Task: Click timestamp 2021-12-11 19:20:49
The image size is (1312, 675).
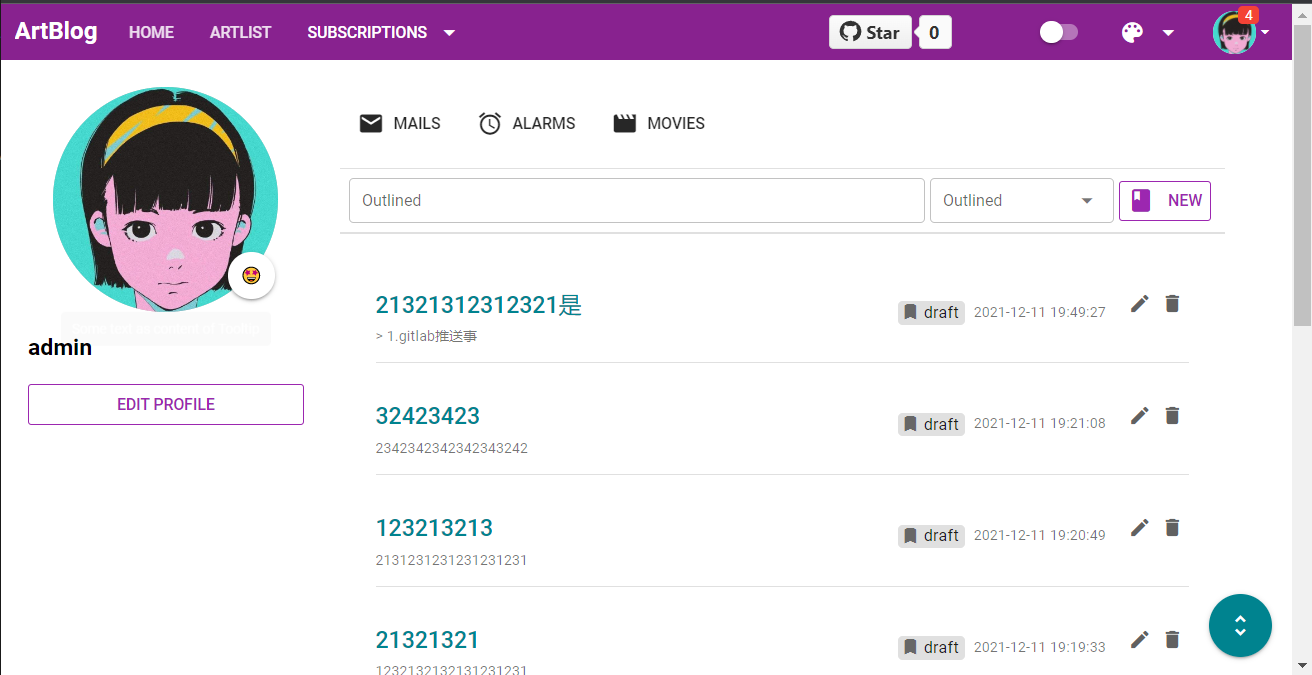Action: (x=1040, y=535)
